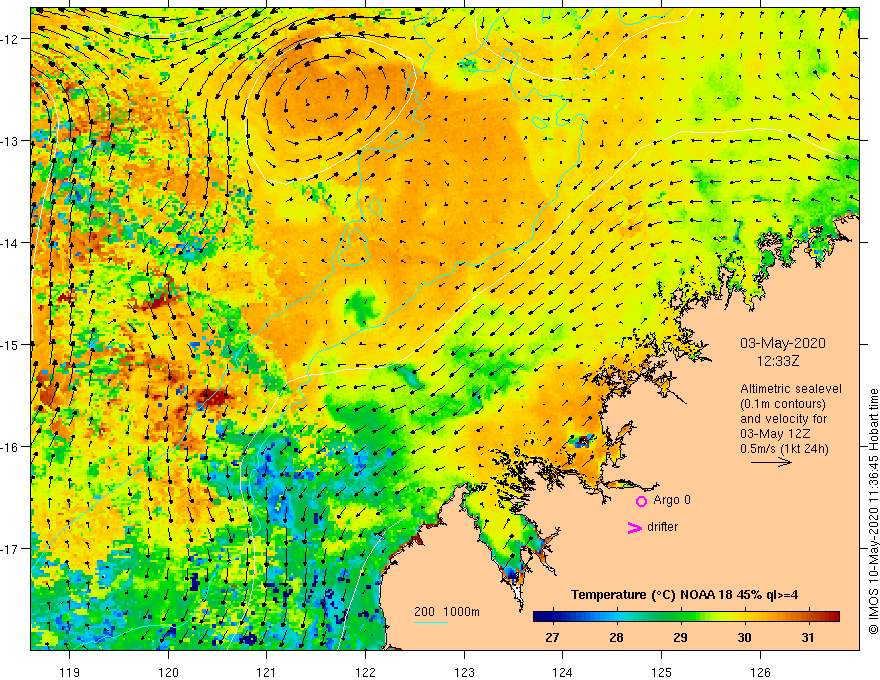The width and height of the screenshot is (880, 680).
Task: Click the longitude 124 axis label
Action: 563,672
